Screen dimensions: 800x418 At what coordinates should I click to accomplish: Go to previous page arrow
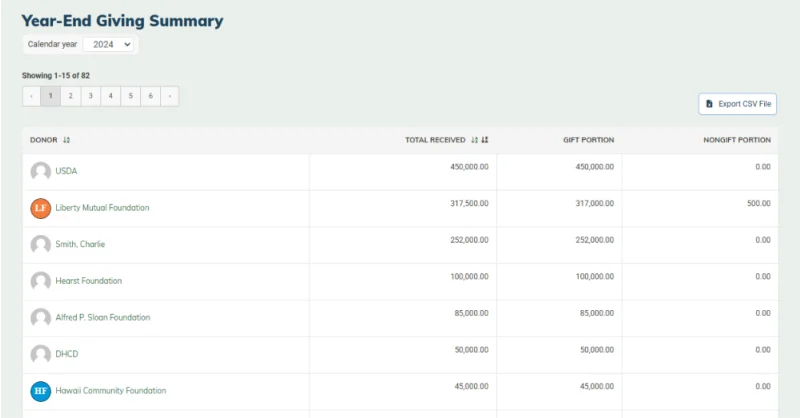[32, 96]
